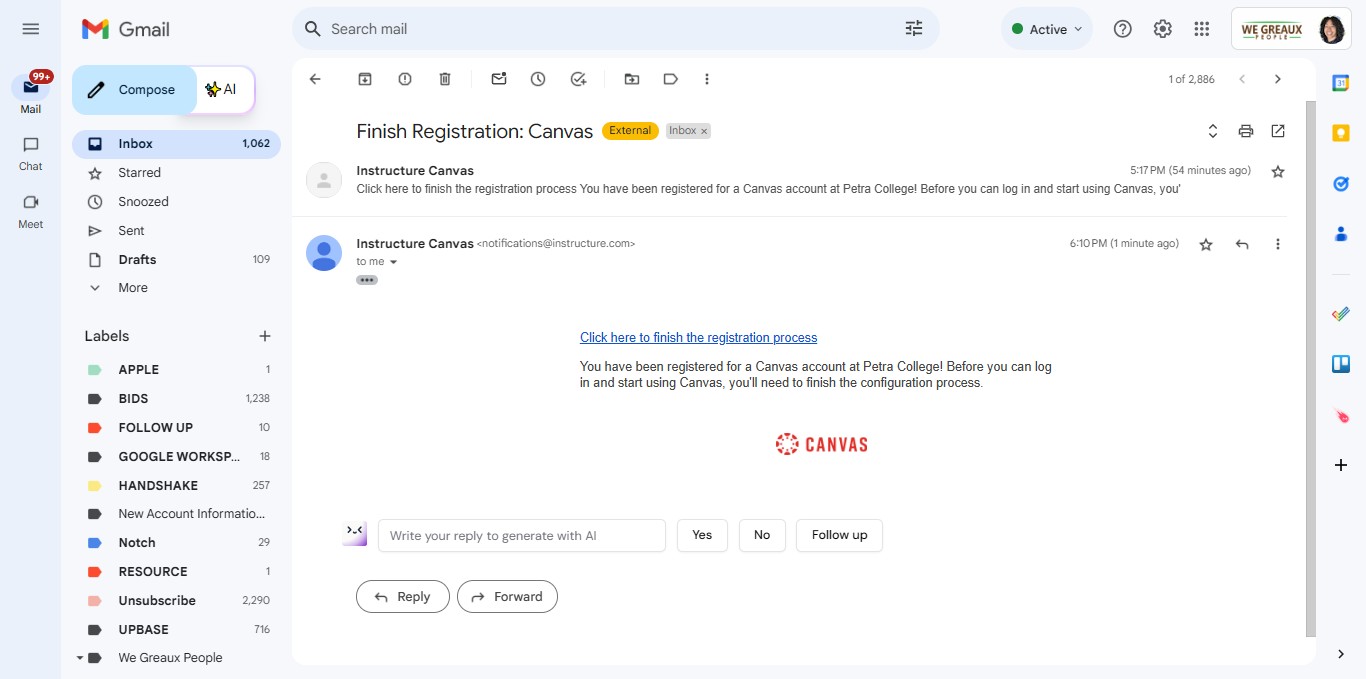This screenshot has height=679, width=1366.
Task: Toggle expand all messages in thread
Action: (x=1212, y=130)
